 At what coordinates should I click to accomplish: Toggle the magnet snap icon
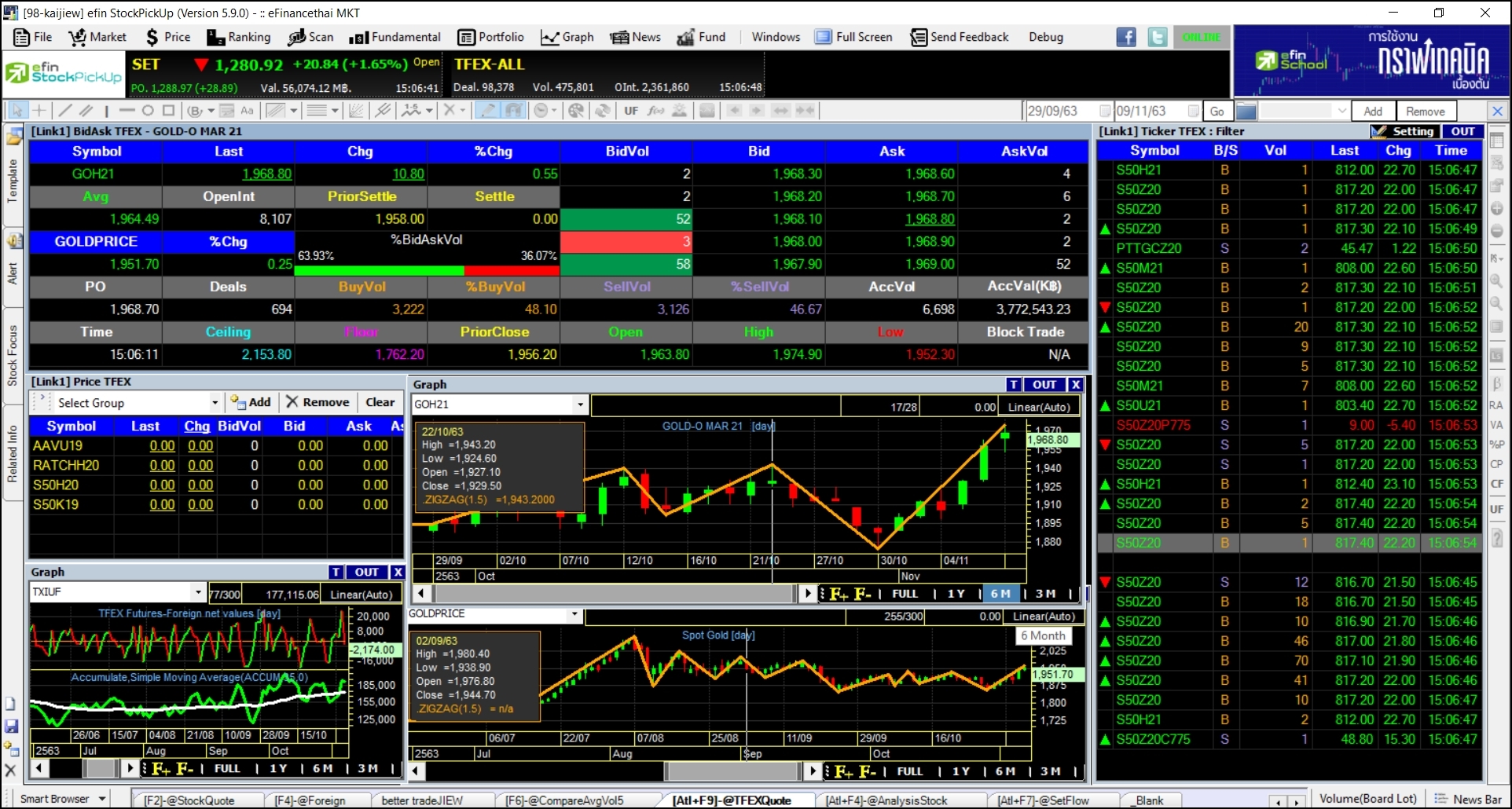coord(513,111)
